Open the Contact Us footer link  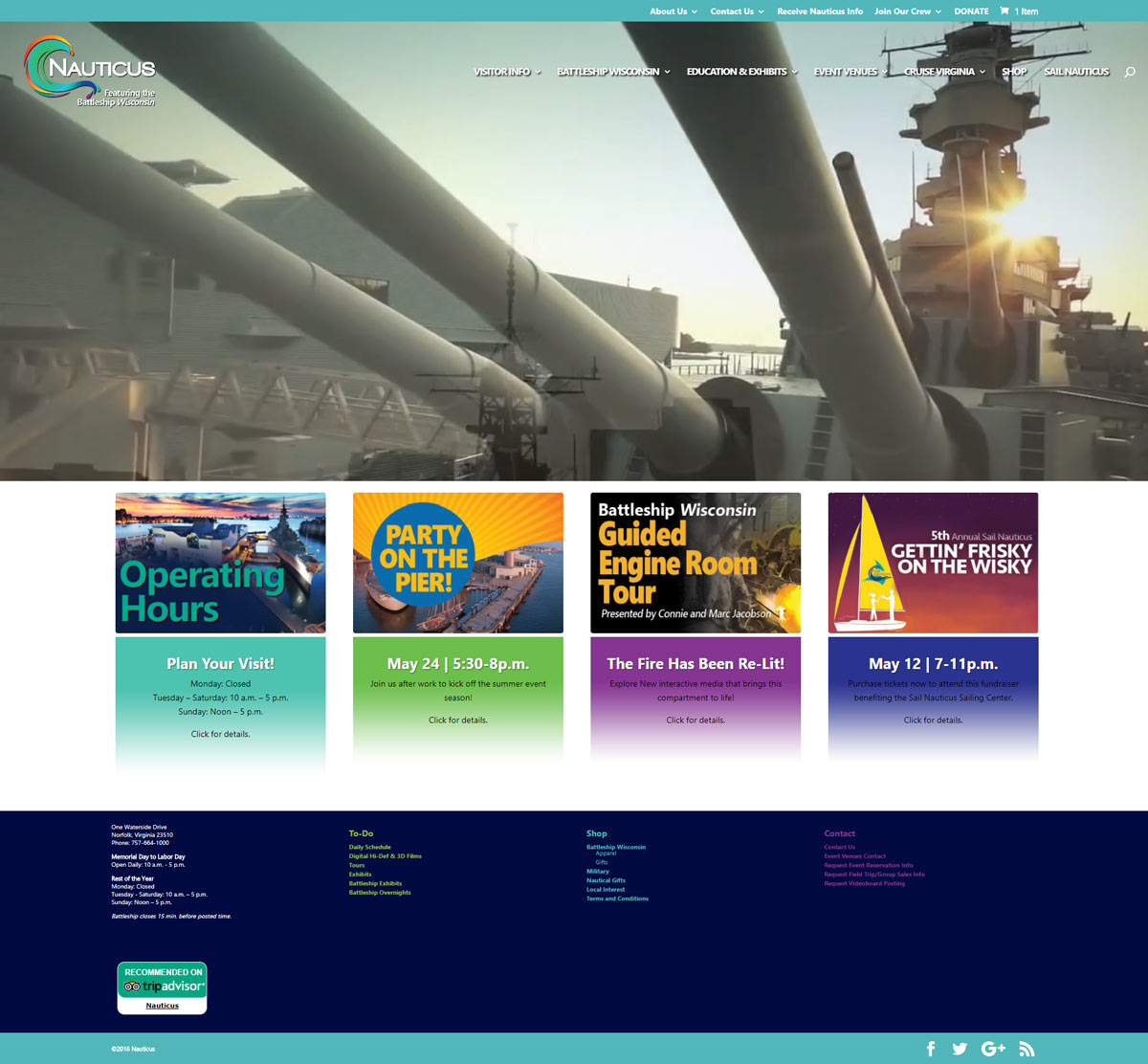tap(840, 847)
